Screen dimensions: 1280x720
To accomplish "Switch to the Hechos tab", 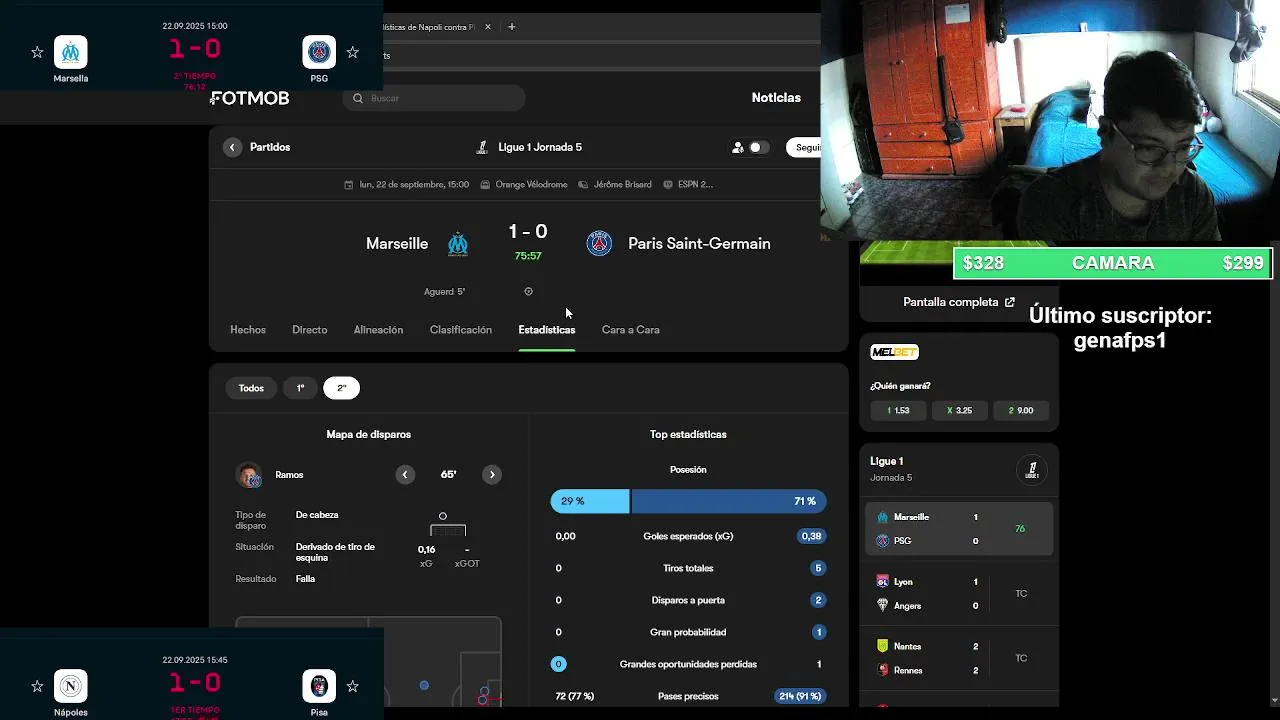I will click(248, 330).
